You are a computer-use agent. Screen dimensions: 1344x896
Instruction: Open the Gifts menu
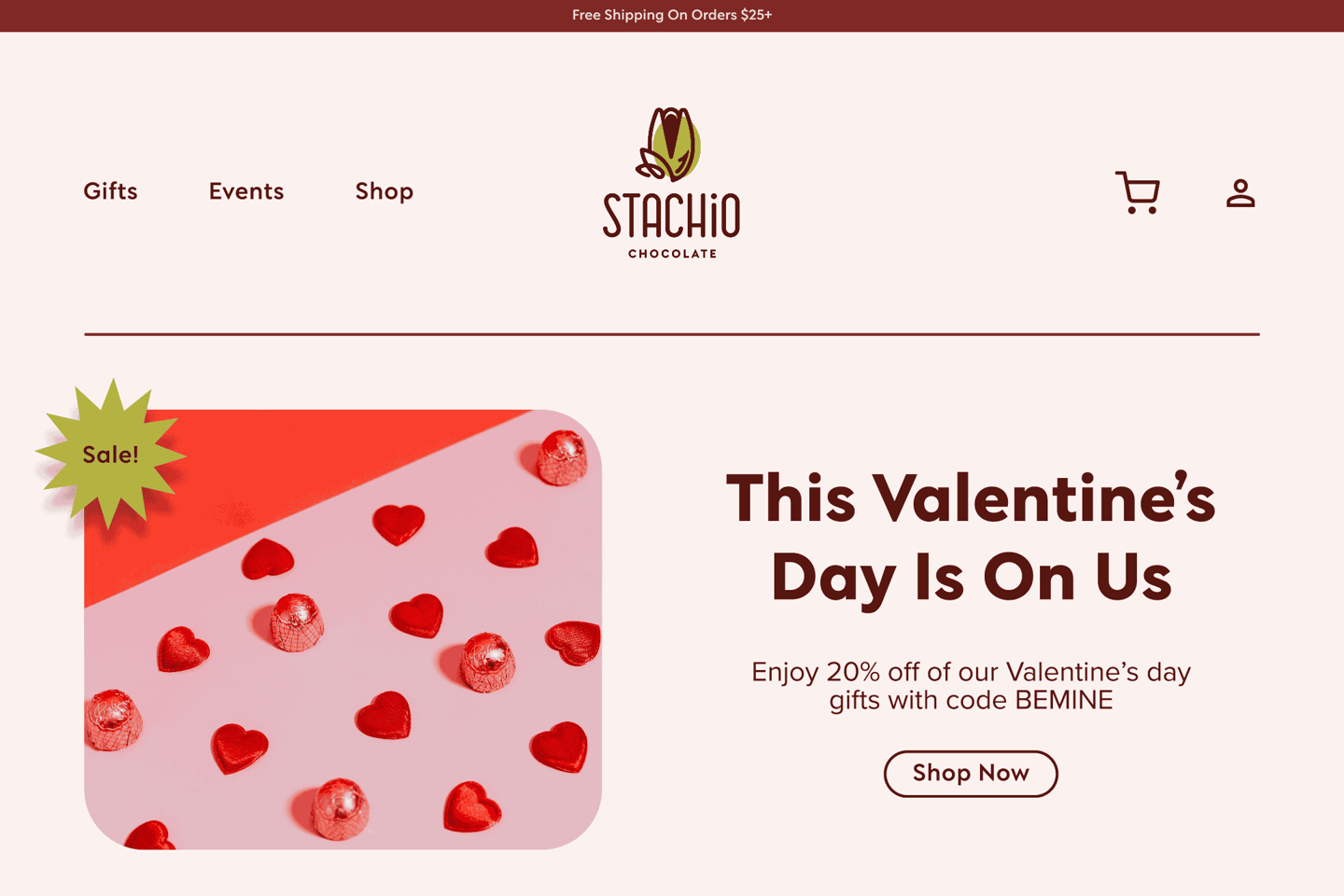(110, 191)
